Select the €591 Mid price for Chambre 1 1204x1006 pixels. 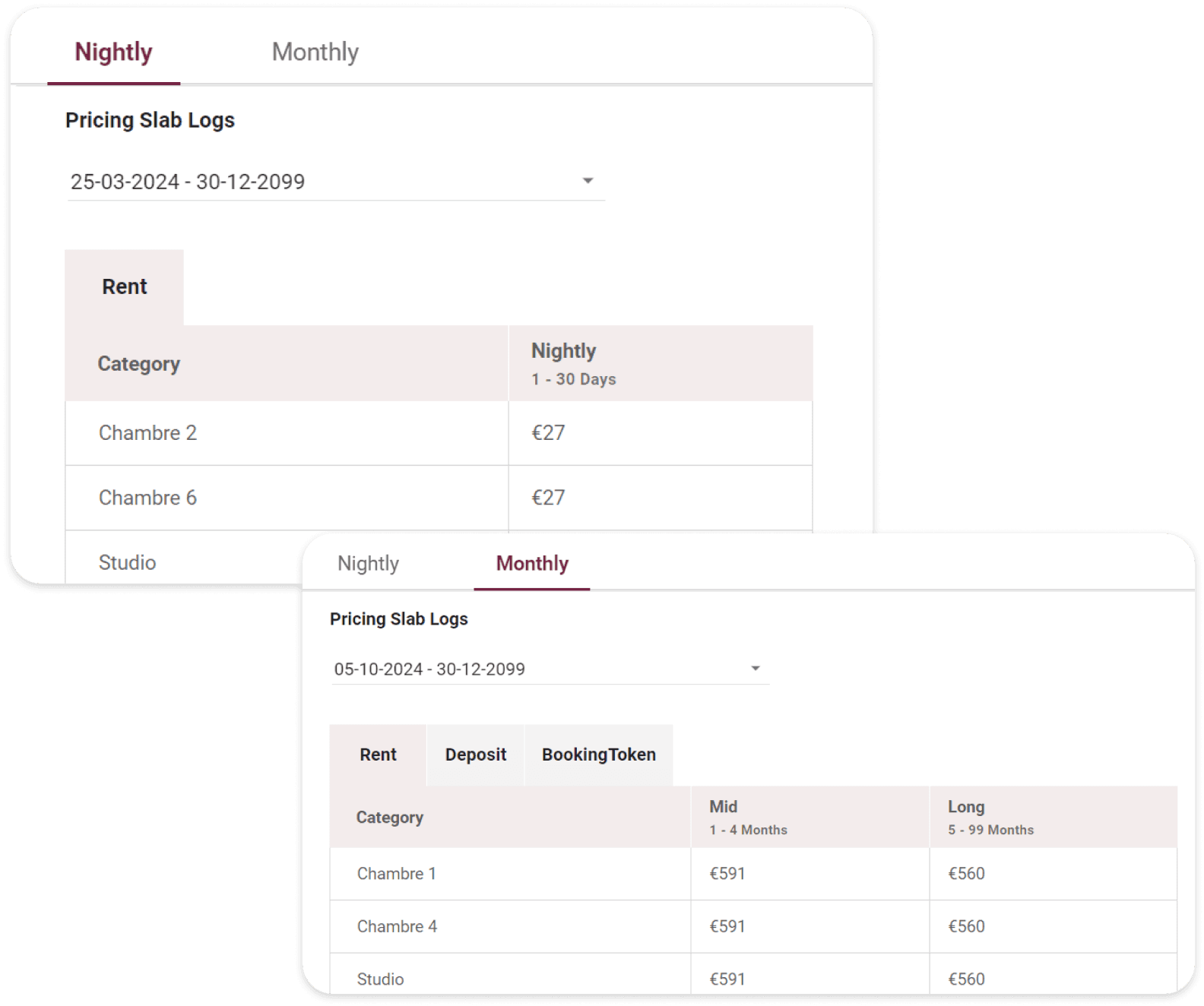[727, 874]
